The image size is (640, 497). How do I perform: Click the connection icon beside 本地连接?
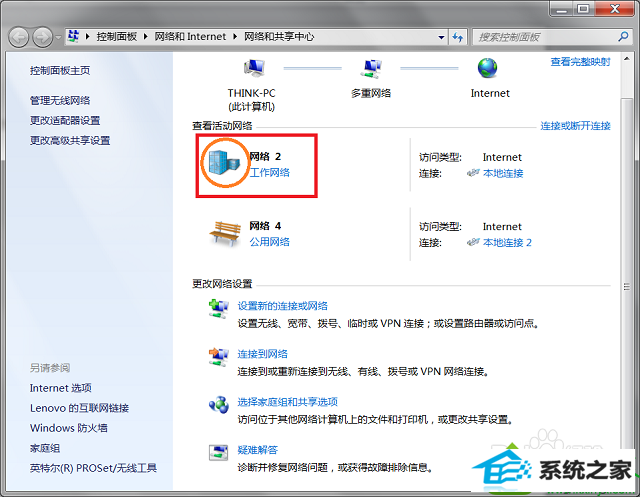click(473, 173)
